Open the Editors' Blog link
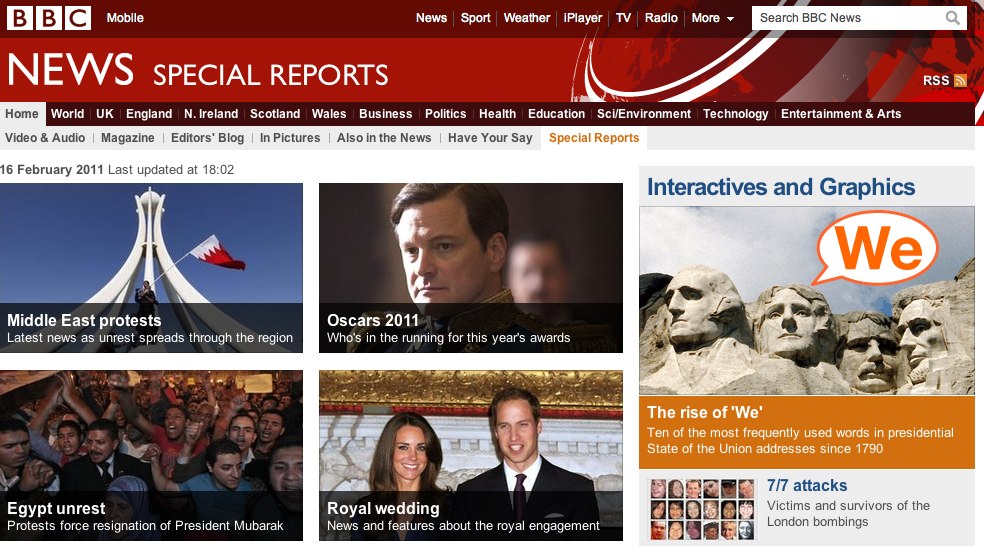This screenshot has width=984, height=546. 207,138
